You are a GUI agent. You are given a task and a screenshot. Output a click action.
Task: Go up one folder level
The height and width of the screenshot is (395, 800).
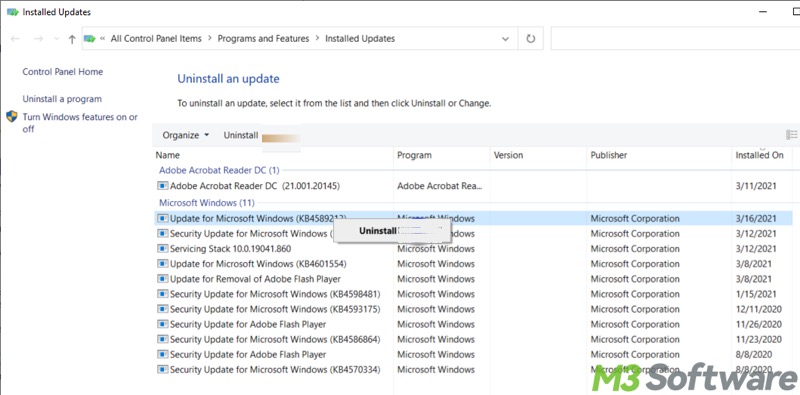tap(72, 39)
